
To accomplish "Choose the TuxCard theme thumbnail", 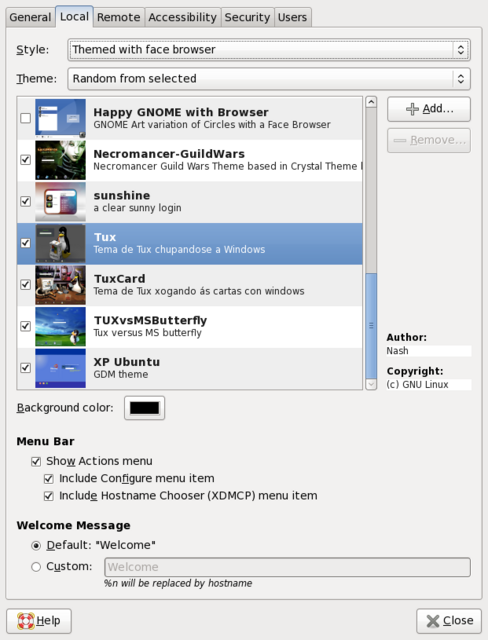I will pos(60,285).
